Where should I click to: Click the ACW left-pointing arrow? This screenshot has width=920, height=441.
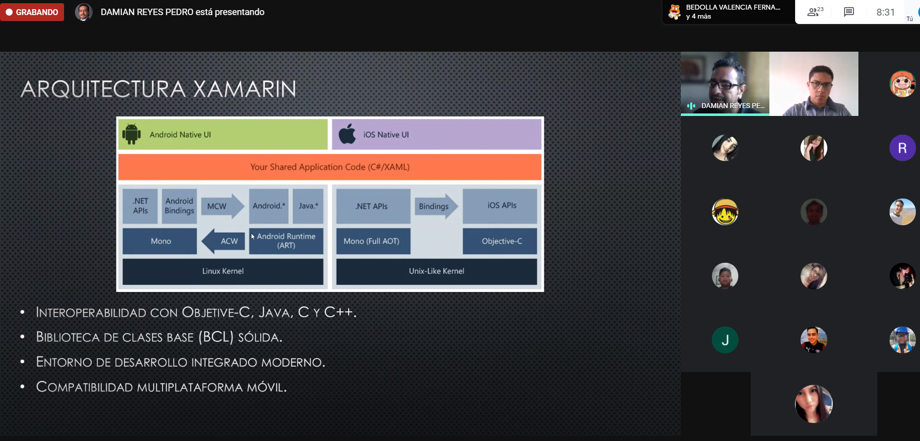[222, 241]
